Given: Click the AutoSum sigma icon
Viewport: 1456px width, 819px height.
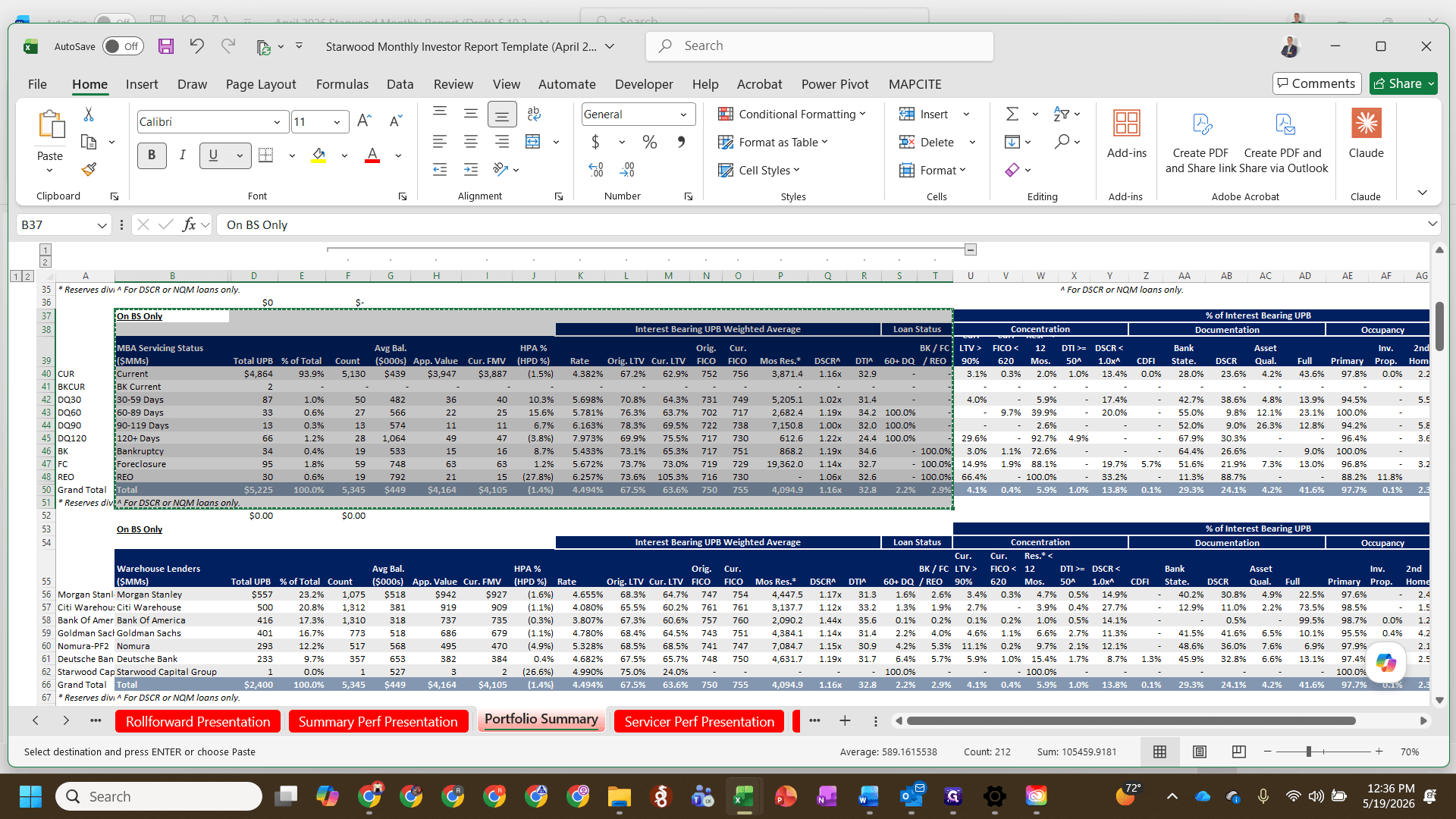Looking at the screenshot, I should [1012, 114].
